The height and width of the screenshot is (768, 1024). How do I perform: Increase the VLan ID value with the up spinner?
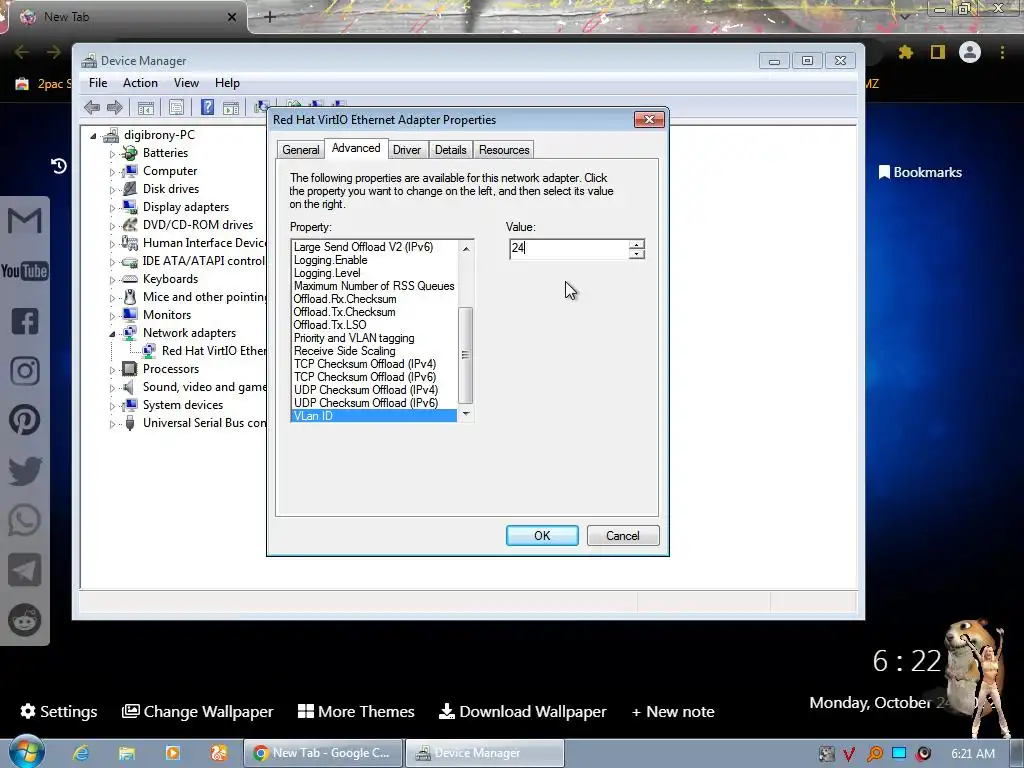point(637,245)
